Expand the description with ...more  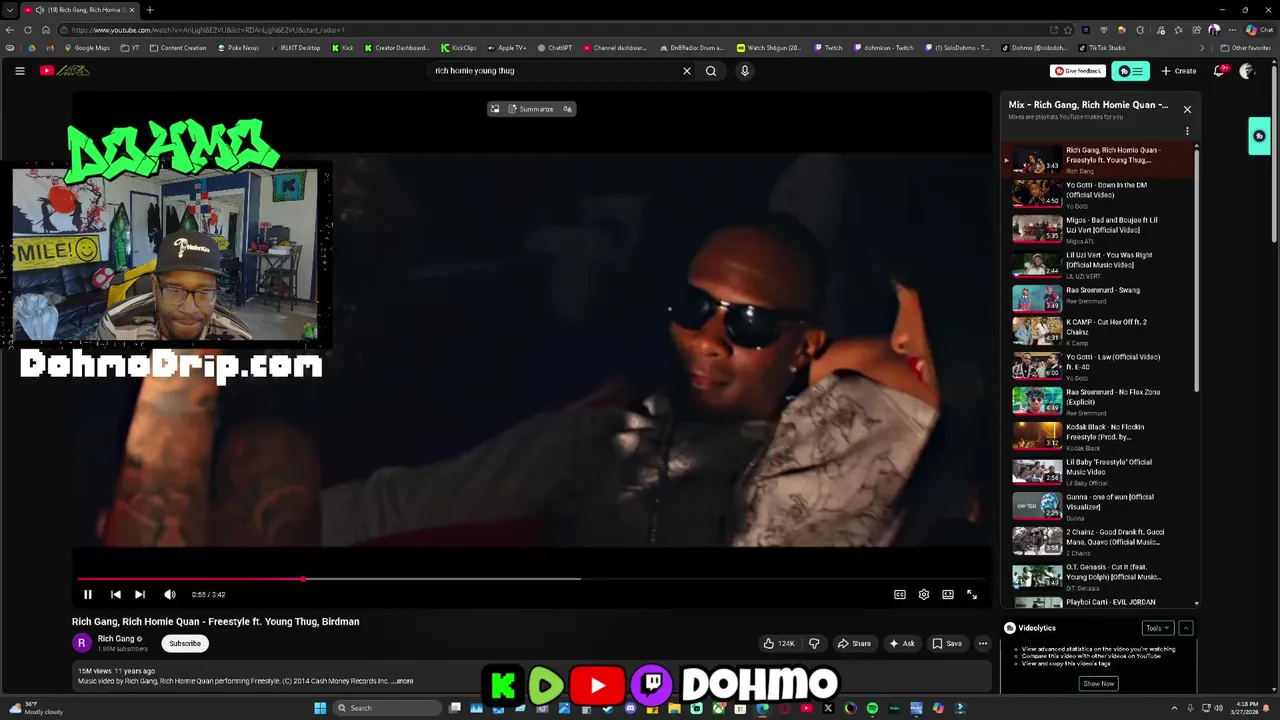coord(403,681)
